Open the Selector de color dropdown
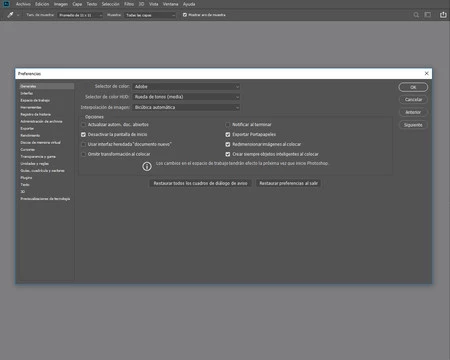Screen dimensions: 450x360 click(x=186, y=87)
